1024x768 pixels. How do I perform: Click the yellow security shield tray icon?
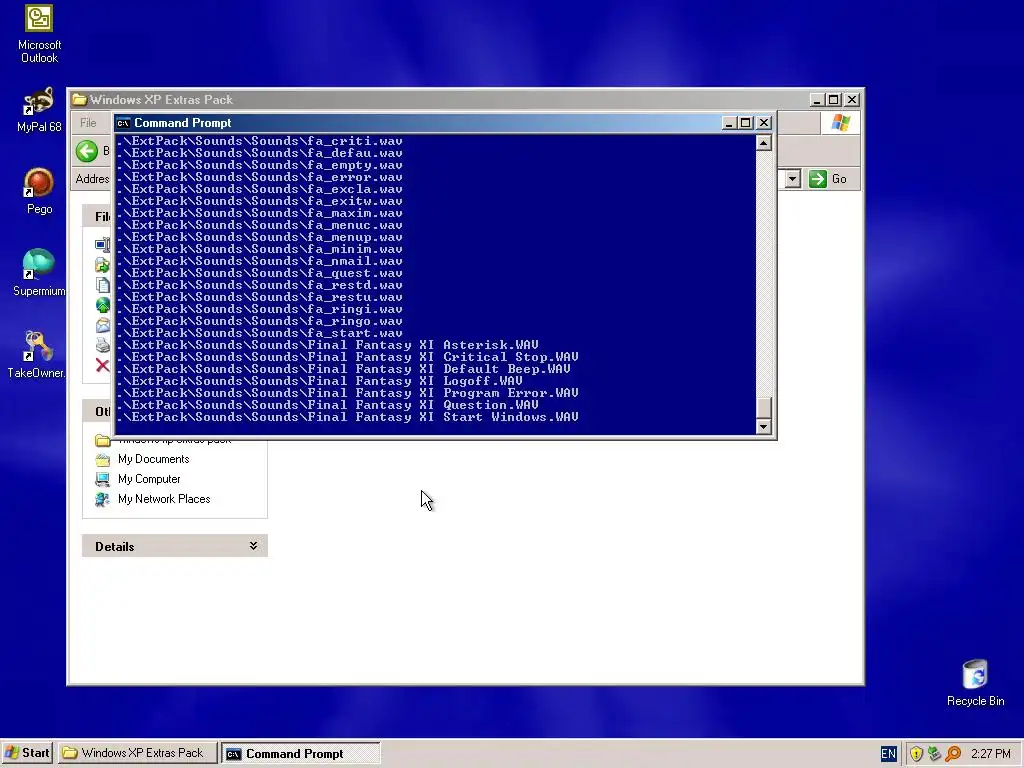point(916,754)
